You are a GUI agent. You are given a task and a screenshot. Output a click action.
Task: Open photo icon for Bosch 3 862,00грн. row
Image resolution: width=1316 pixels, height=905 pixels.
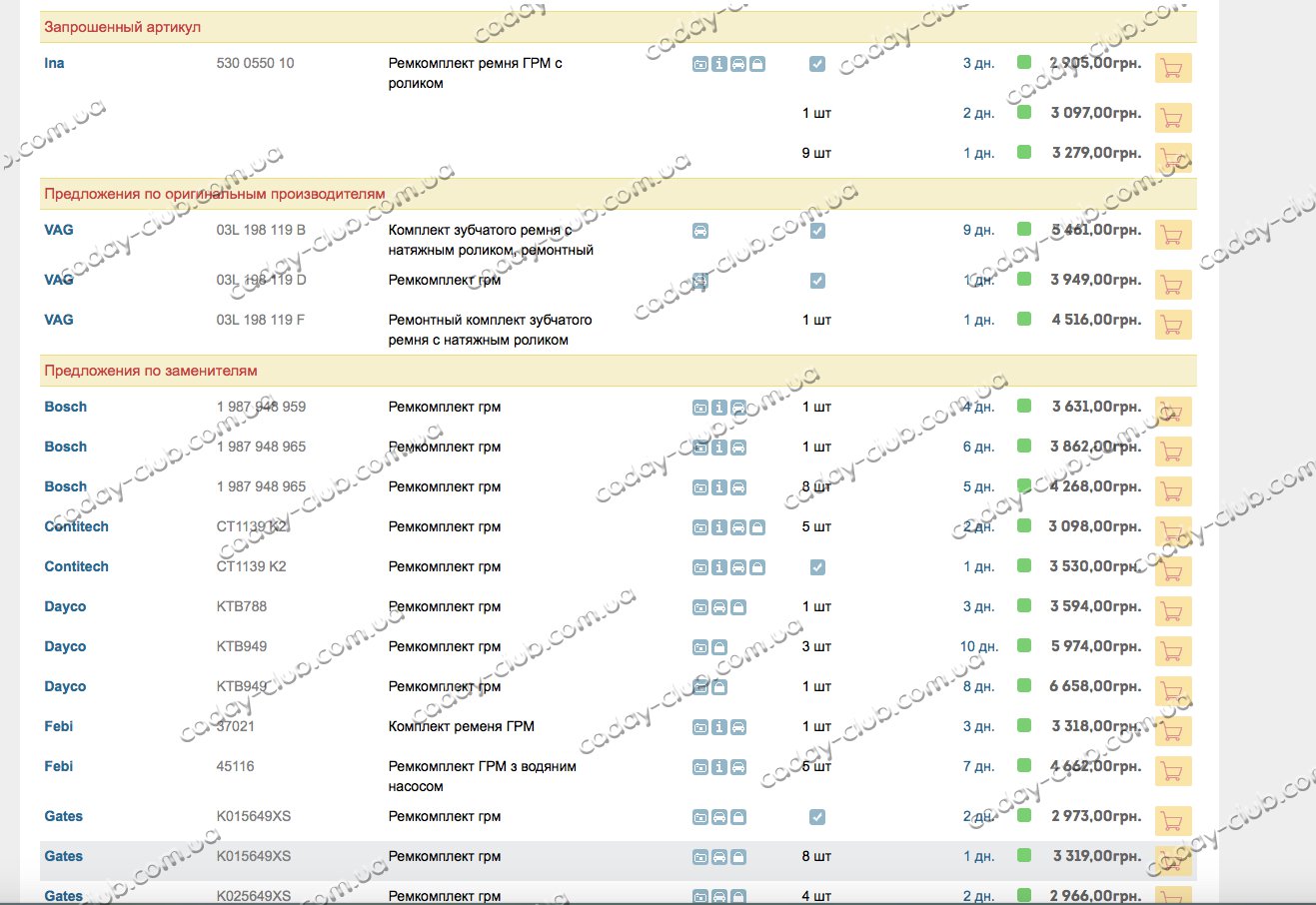tap(700, 448)
